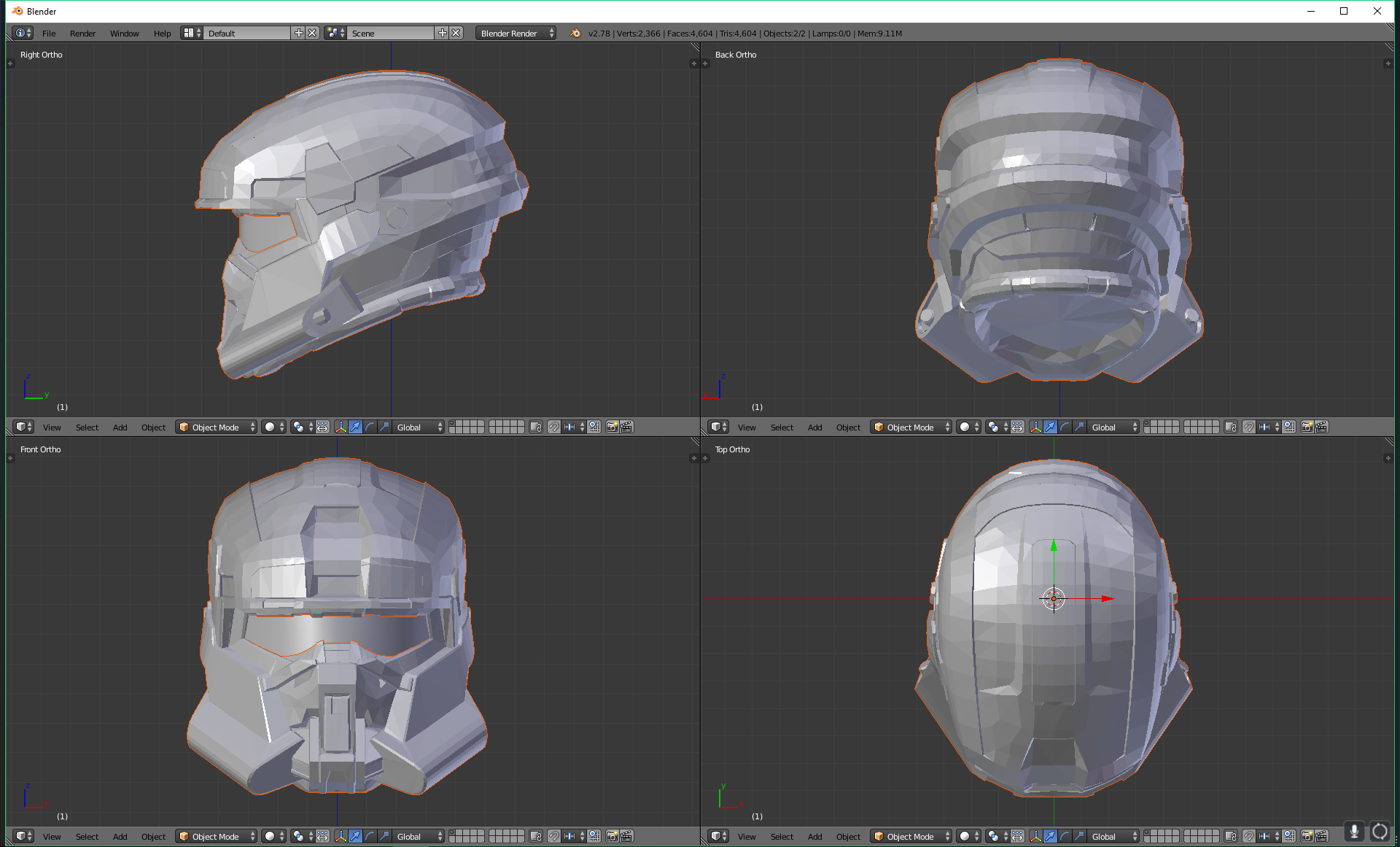Open Select menu in Front Ortho viewport header
The image size is (1400, 847).
87,837
